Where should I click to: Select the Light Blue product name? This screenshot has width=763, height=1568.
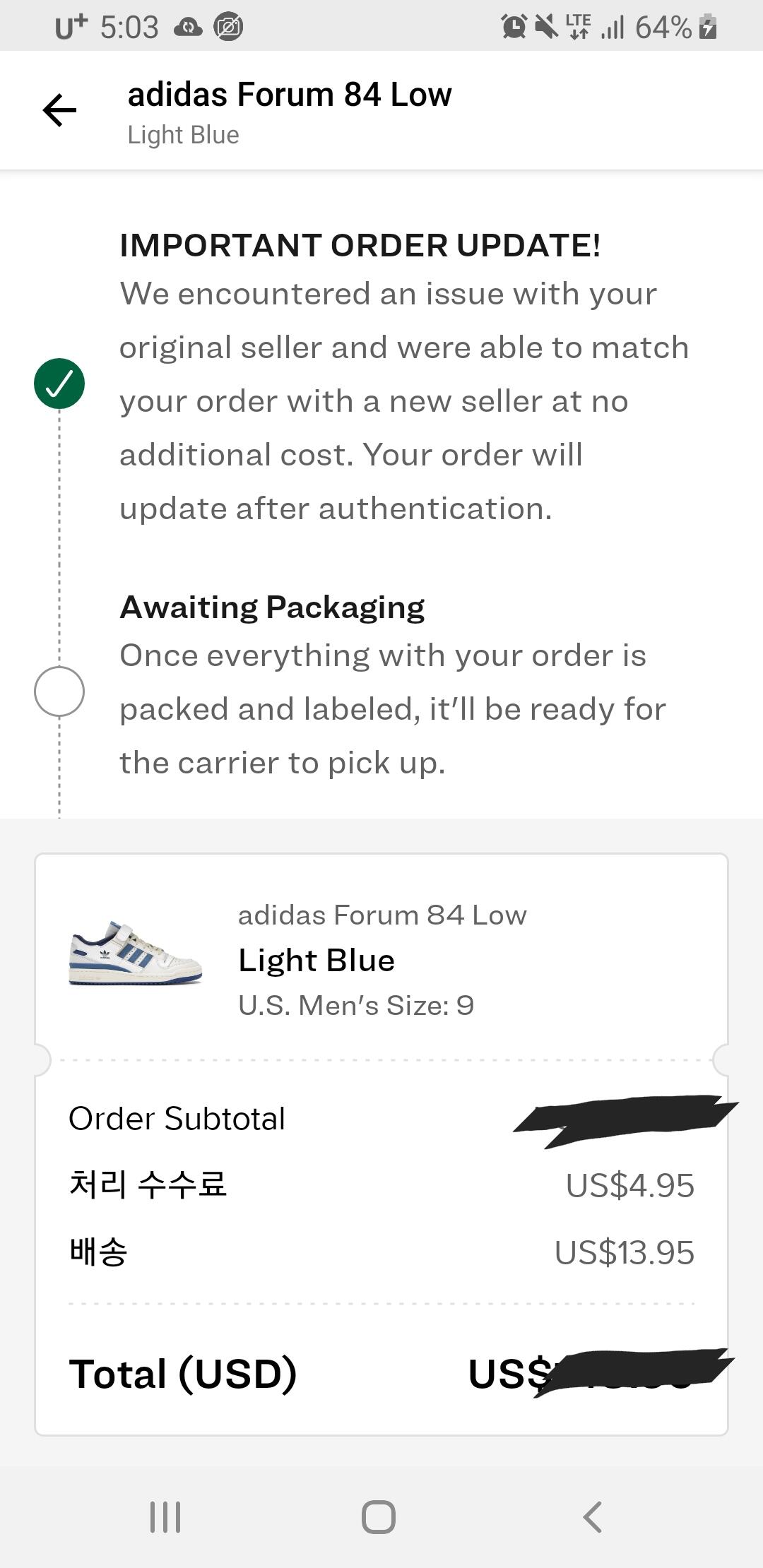pos(317,961)
